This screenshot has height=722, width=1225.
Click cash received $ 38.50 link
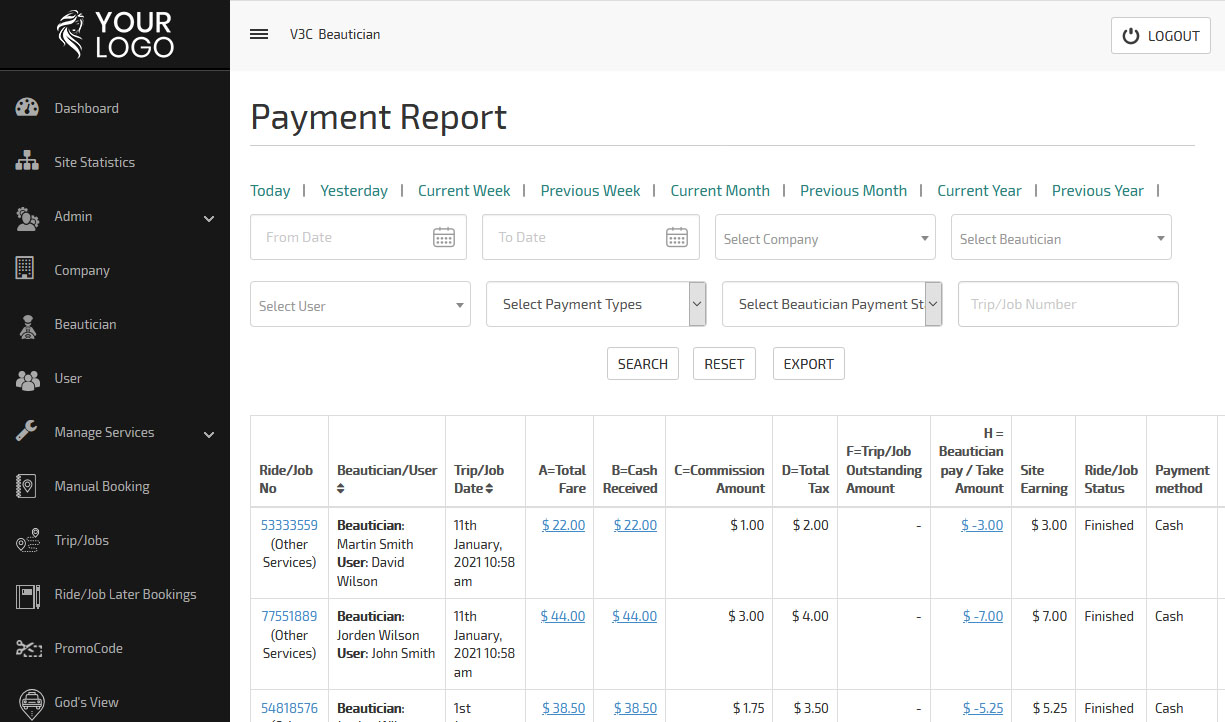point(635,708)
